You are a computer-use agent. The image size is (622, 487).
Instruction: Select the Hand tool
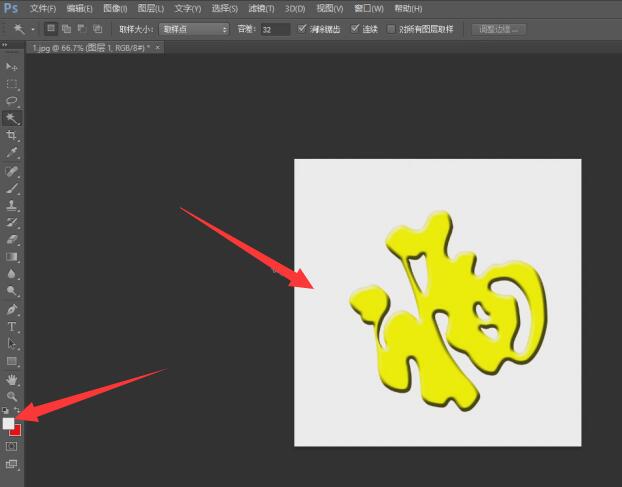tap(12, 380)
